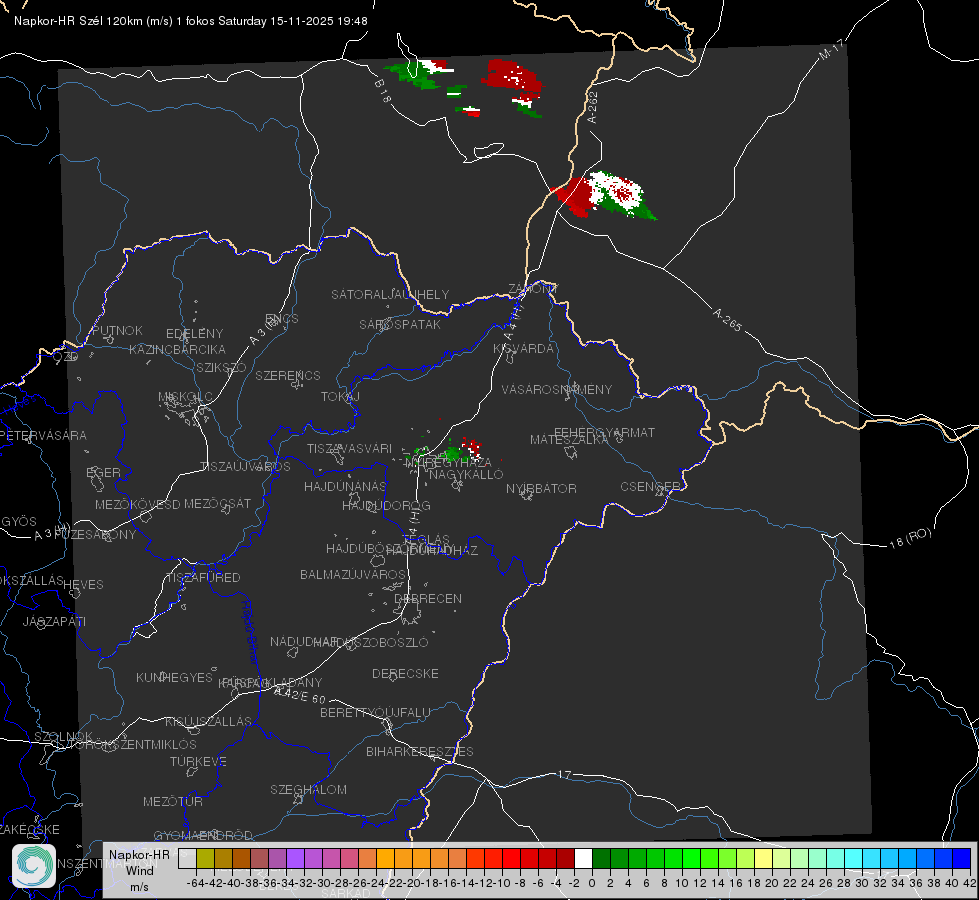
Task: Click the MEZŐTÚR label
Action: coord(173,801)
